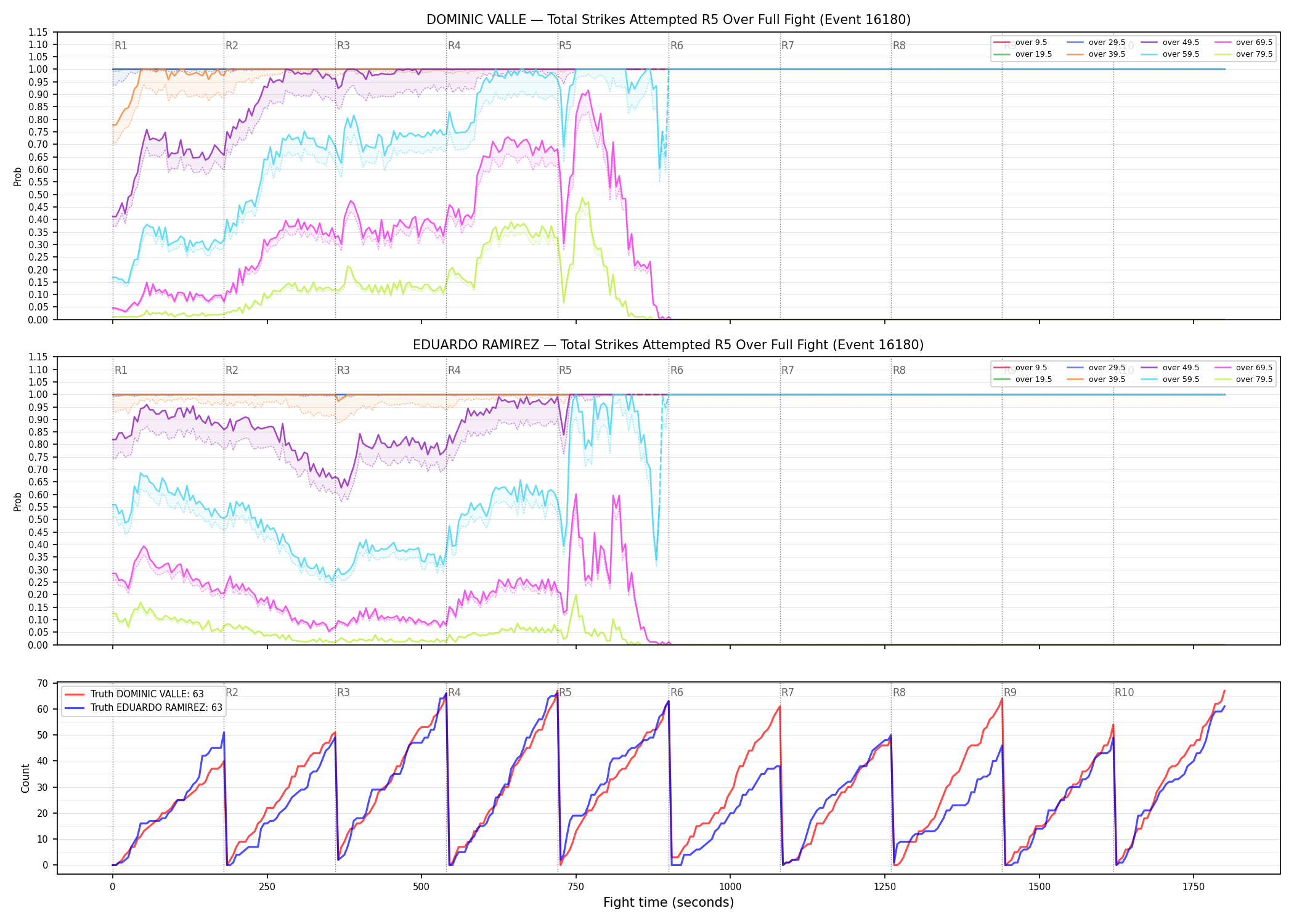This screenshot has height=924, width=1294.
Task: Click 'Truth DOMINIC VALLE: 63' legend entry
Action: pyautogui.click(x=134, y=694)
